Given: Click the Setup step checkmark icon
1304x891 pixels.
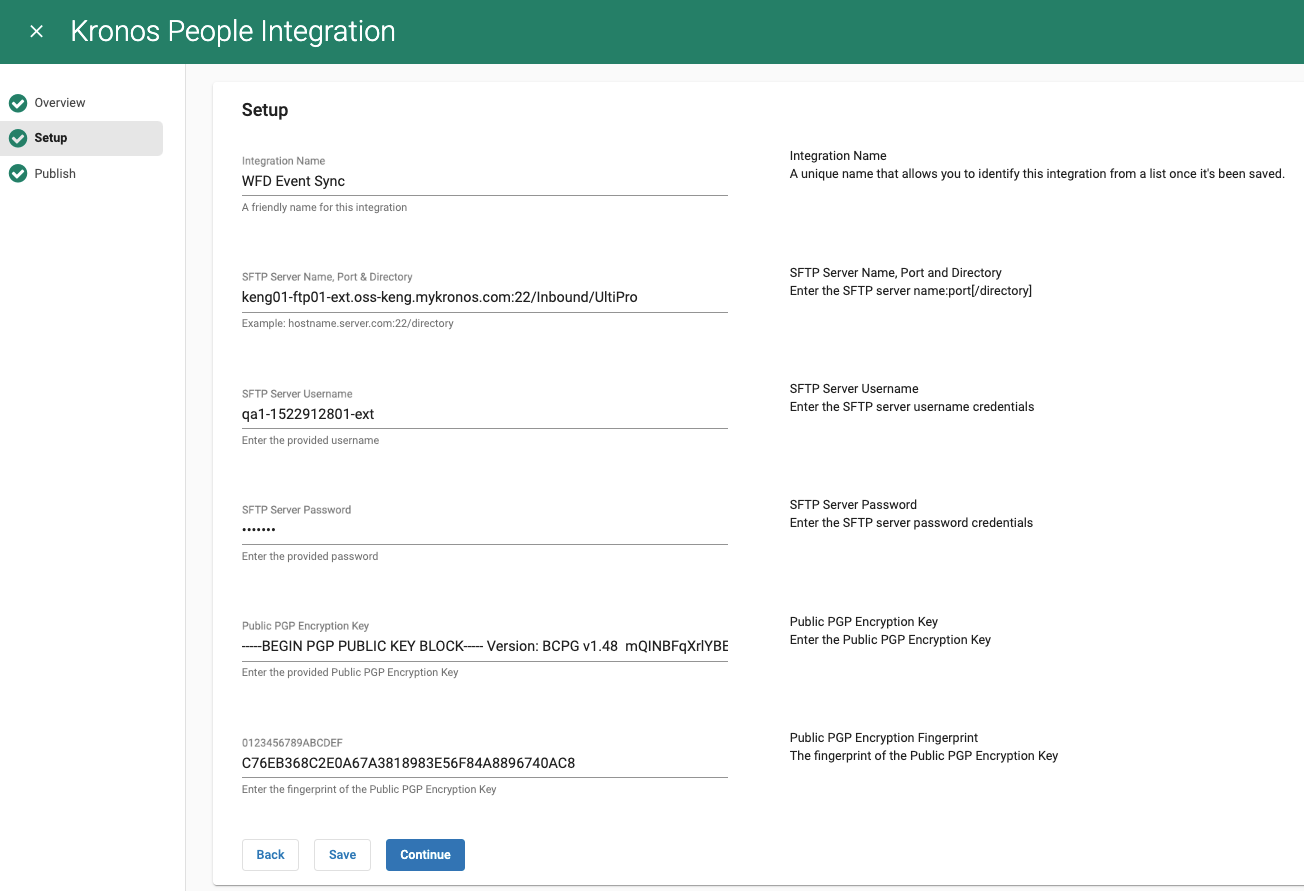Looking at the screenshot, I should (17, 138).
